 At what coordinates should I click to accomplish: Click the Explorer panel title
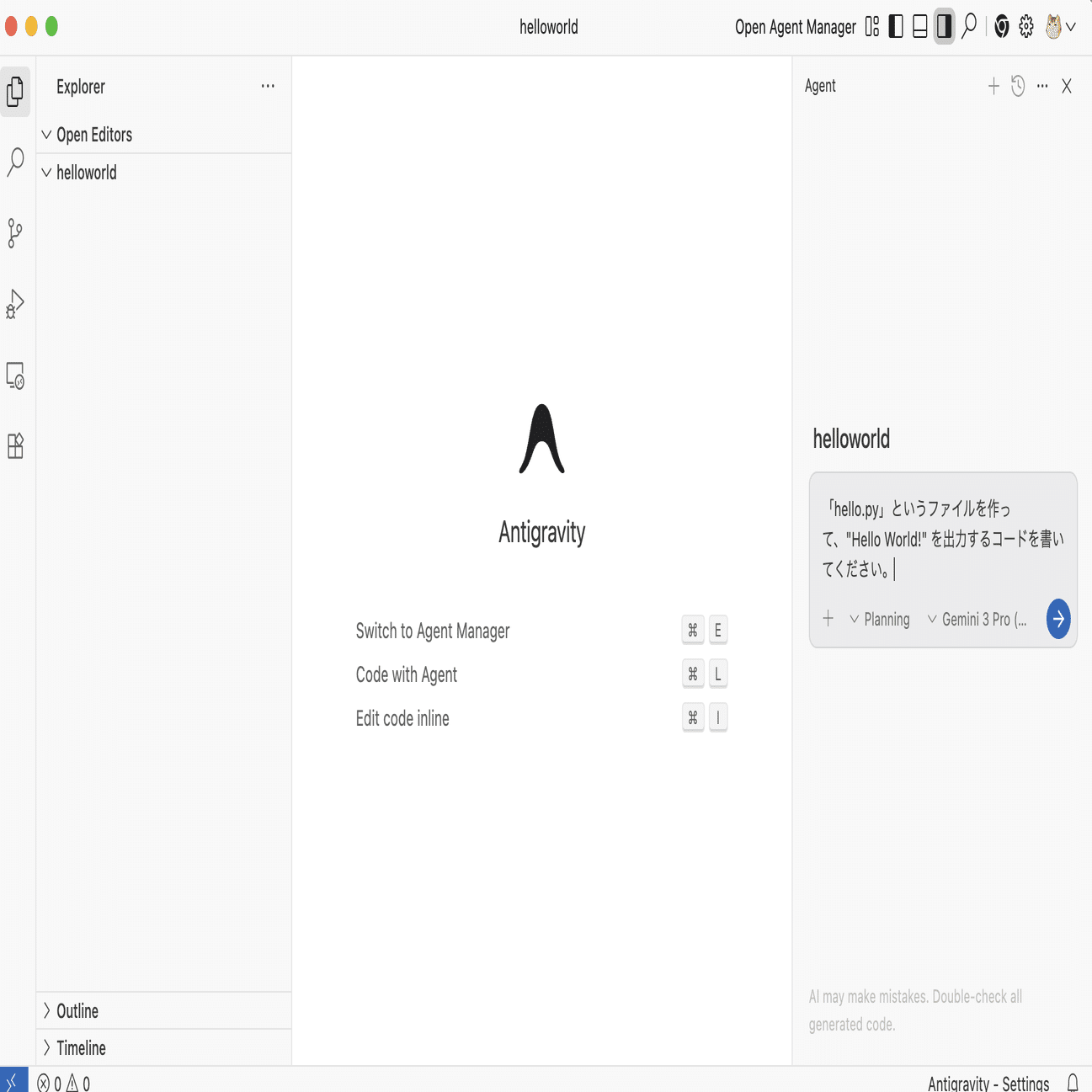pyautogui.click(x=81, y=87)
